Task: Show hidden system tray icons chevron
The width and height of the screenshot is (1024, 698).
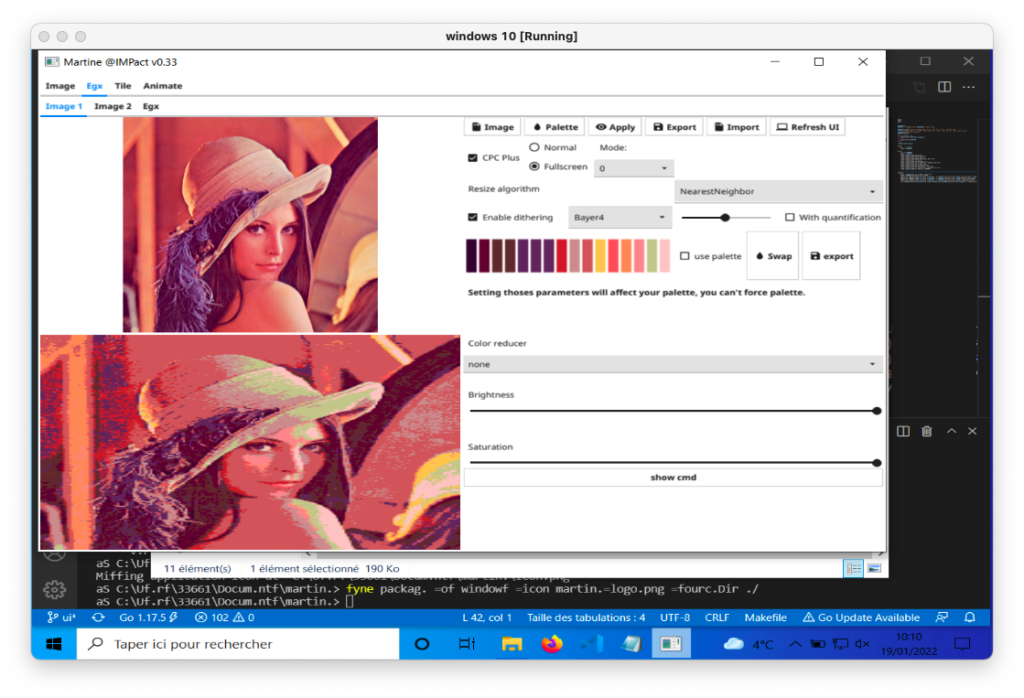Action: tap(795, 644)
